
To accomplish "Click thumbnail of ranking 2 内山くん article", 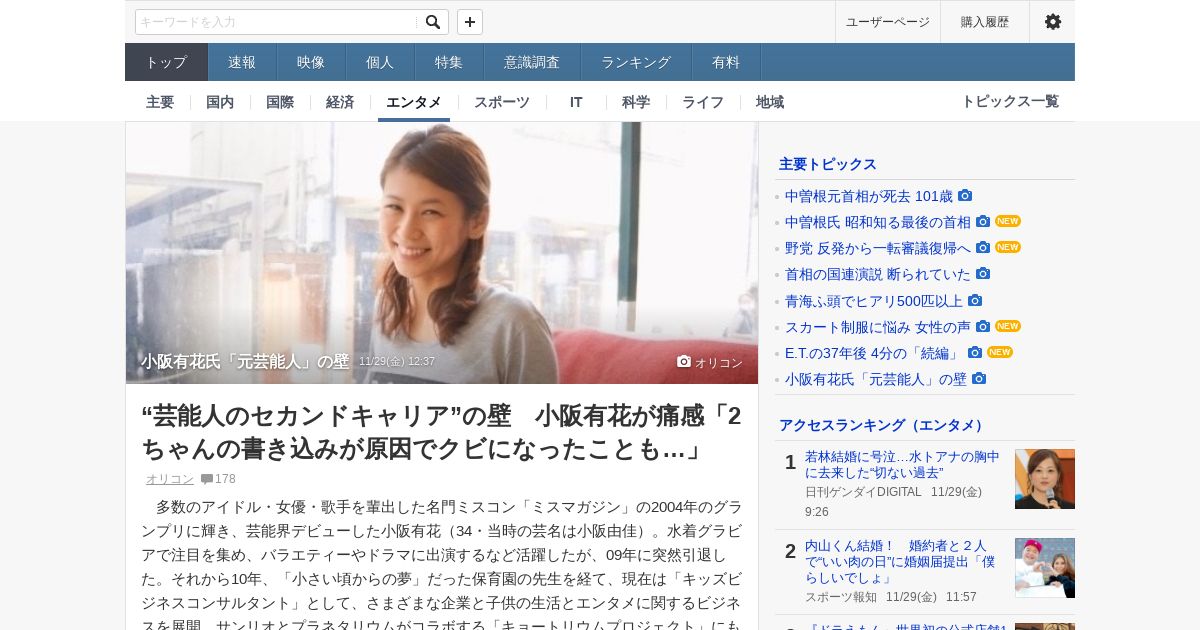I will 1045,568.
